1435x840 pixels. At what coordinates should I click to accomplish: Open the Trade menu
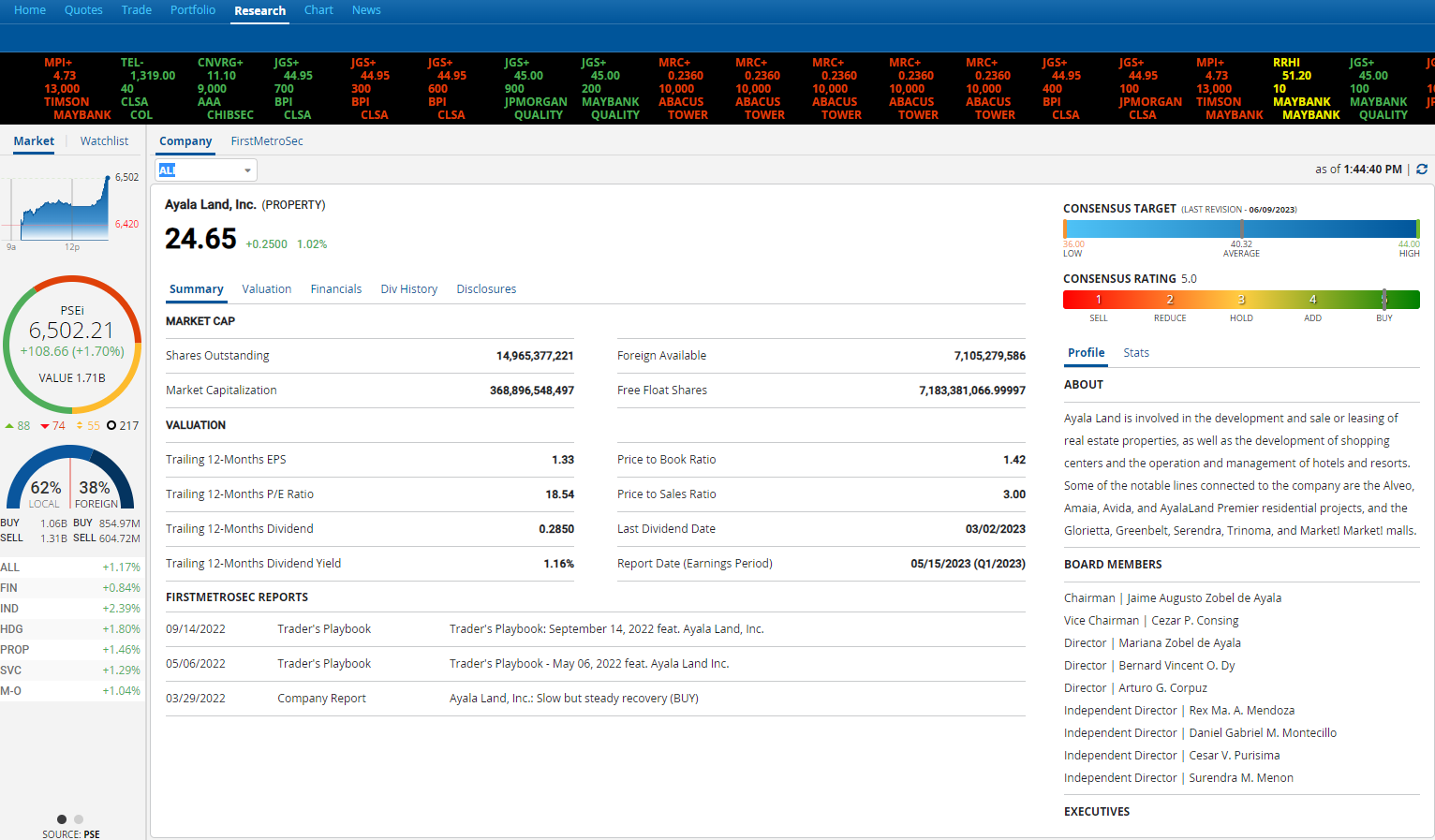pyautogui.click(x=137, y=10)
